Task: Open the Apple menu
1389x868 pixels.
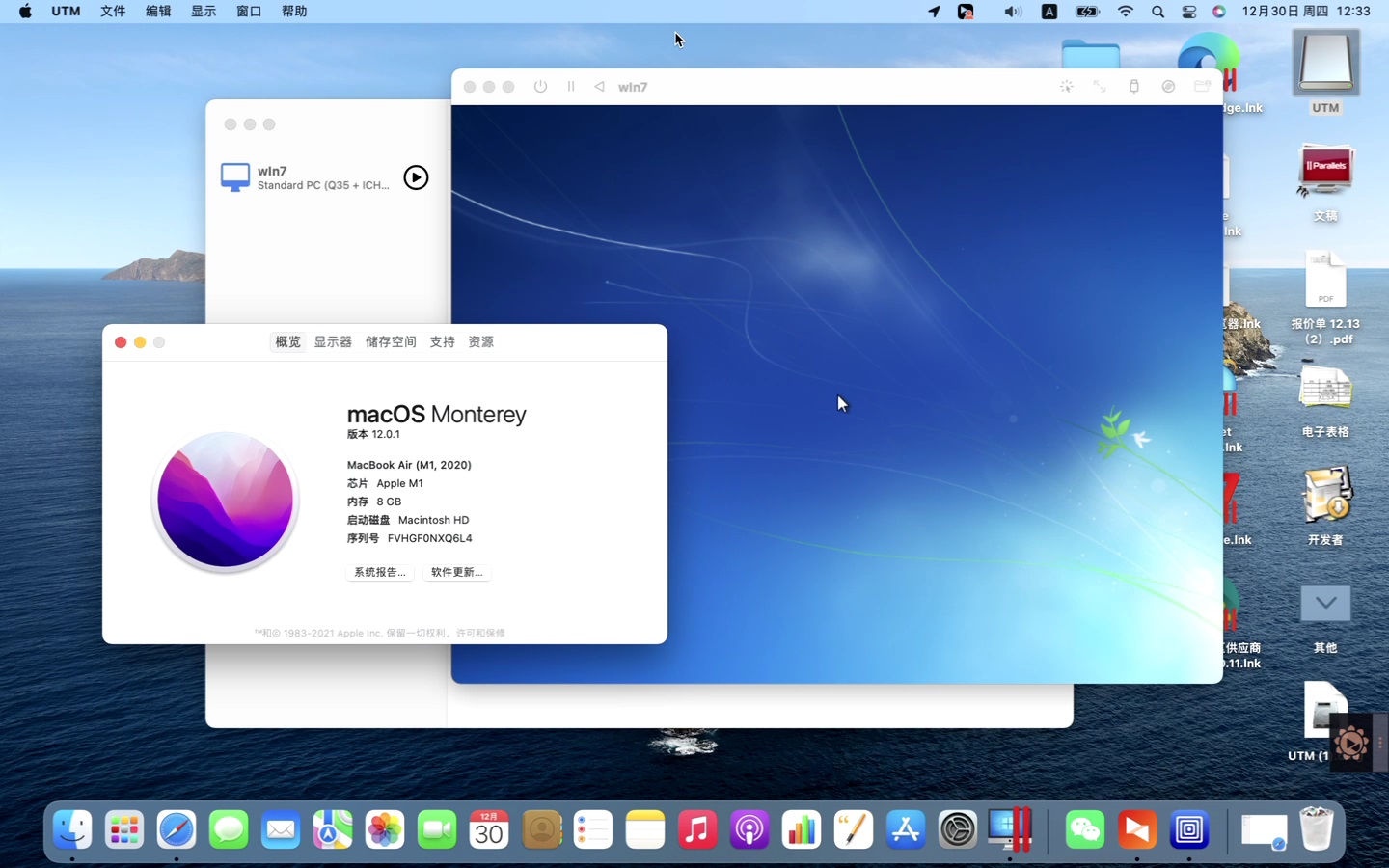Action: coord(25,12)
